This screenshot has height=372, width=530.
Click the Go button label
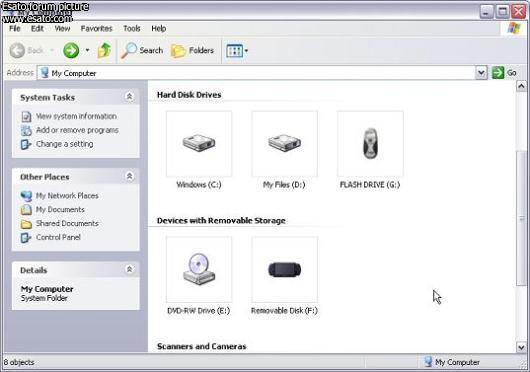tap(511, 73)
